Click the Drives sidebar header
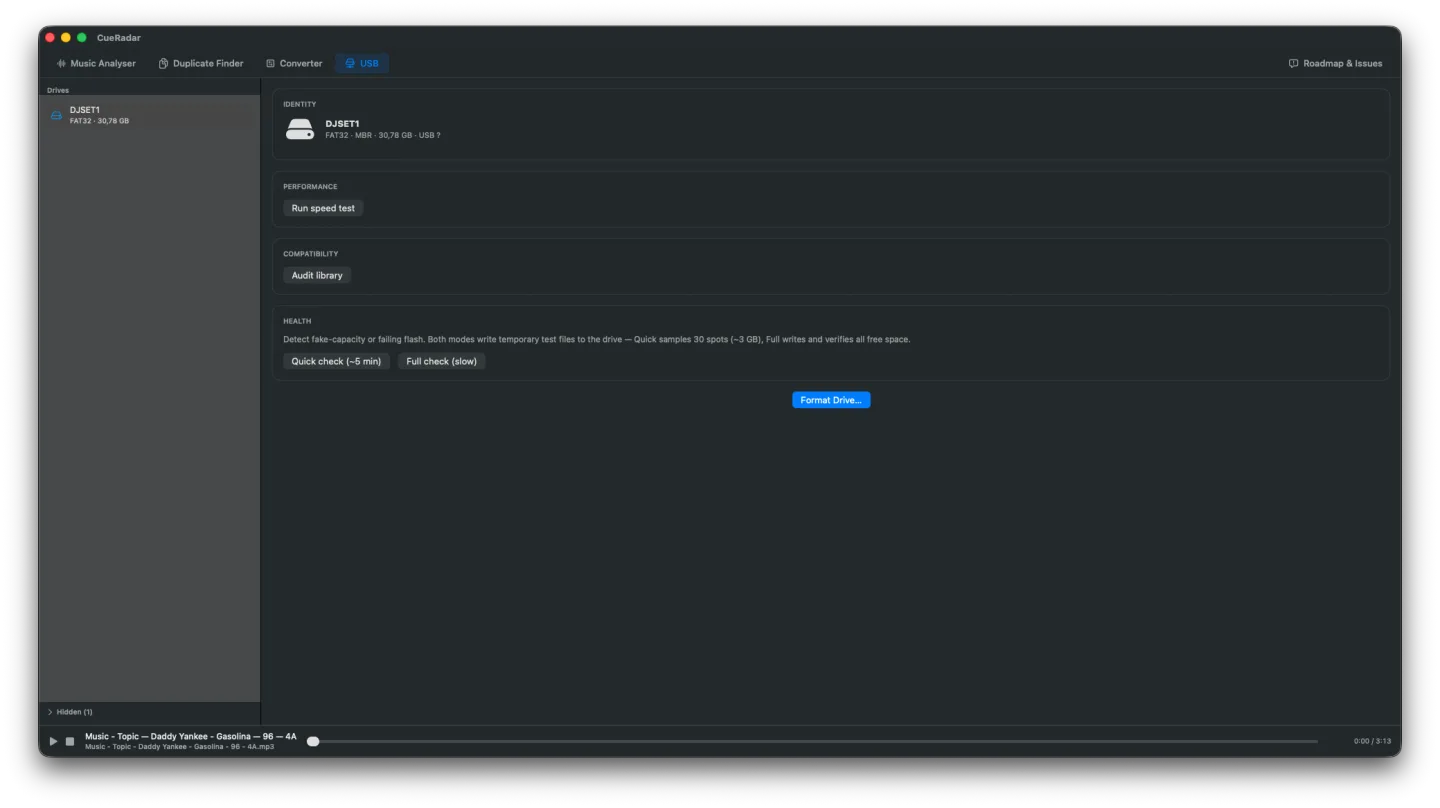The image size is (1440, 808). [x=58, y=90]
